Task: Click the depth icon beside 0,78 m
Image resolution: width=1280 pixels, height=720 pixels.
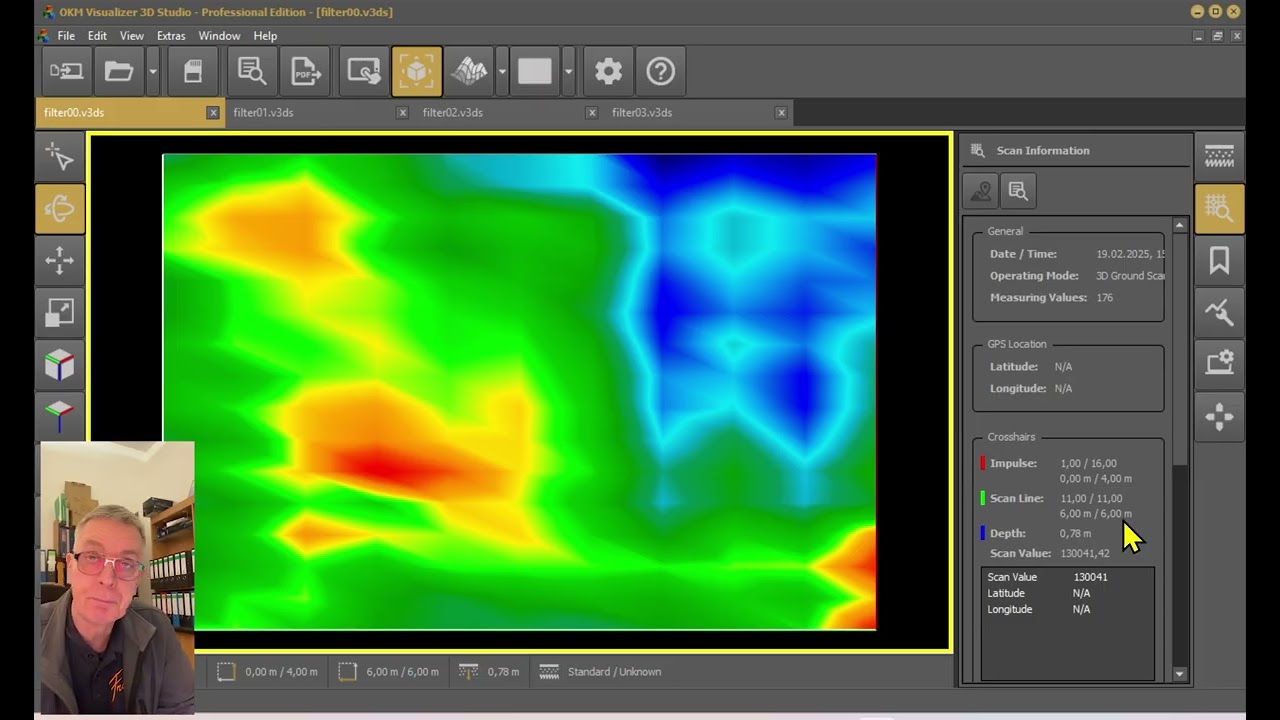Action: [468, 672]
